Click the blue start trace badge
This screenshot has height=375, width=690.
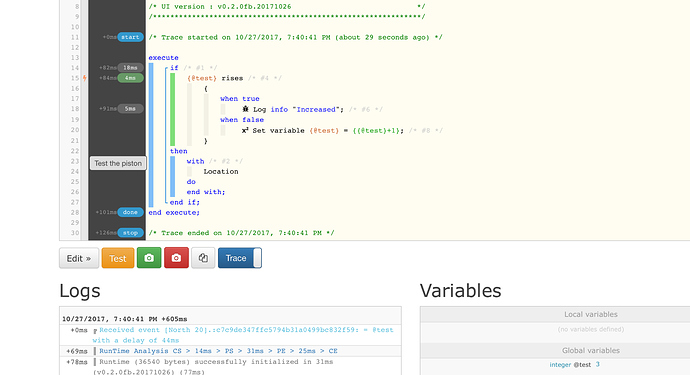(x=130, y=37)
